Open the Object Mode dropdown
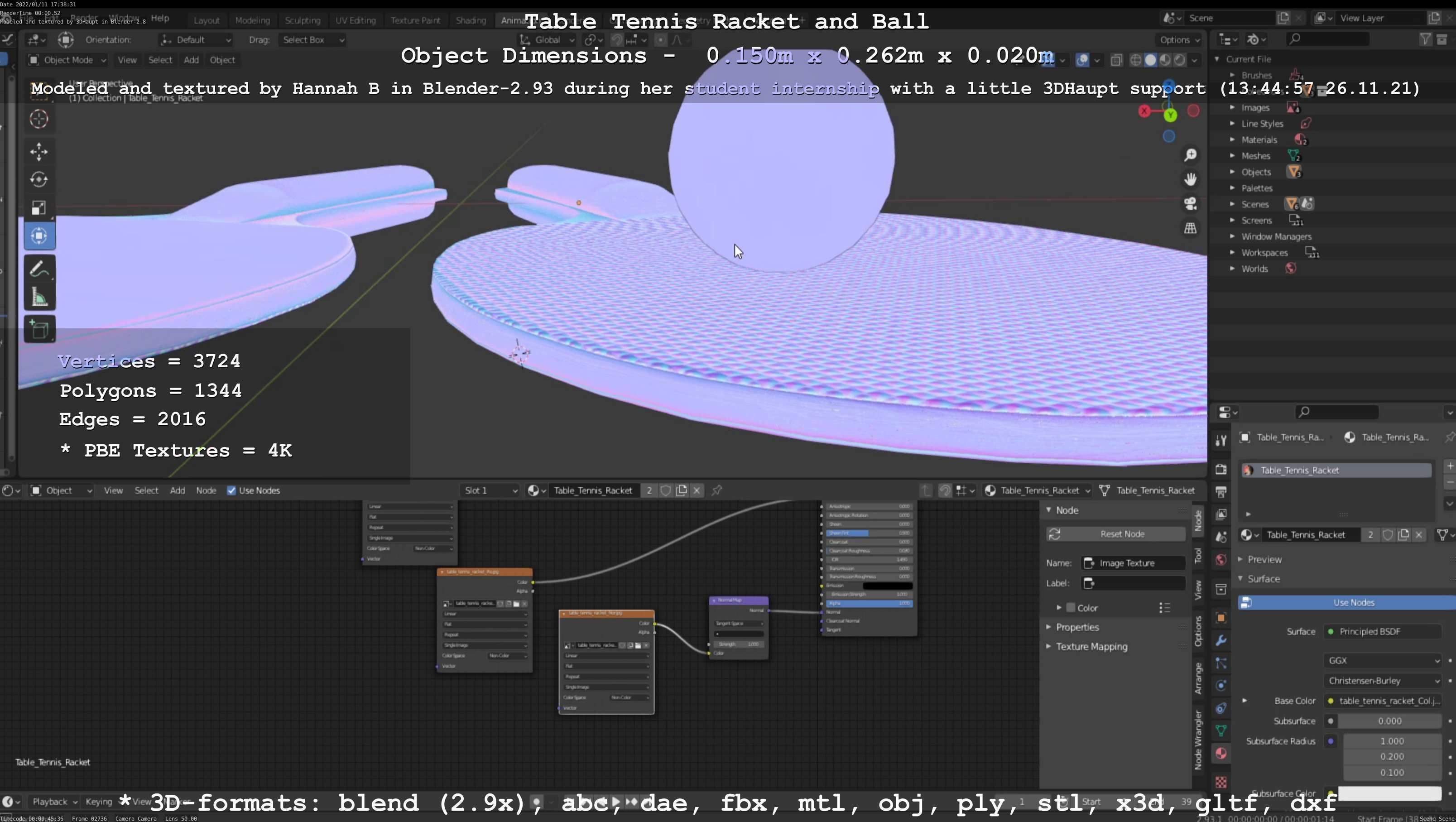 point(67,60)
